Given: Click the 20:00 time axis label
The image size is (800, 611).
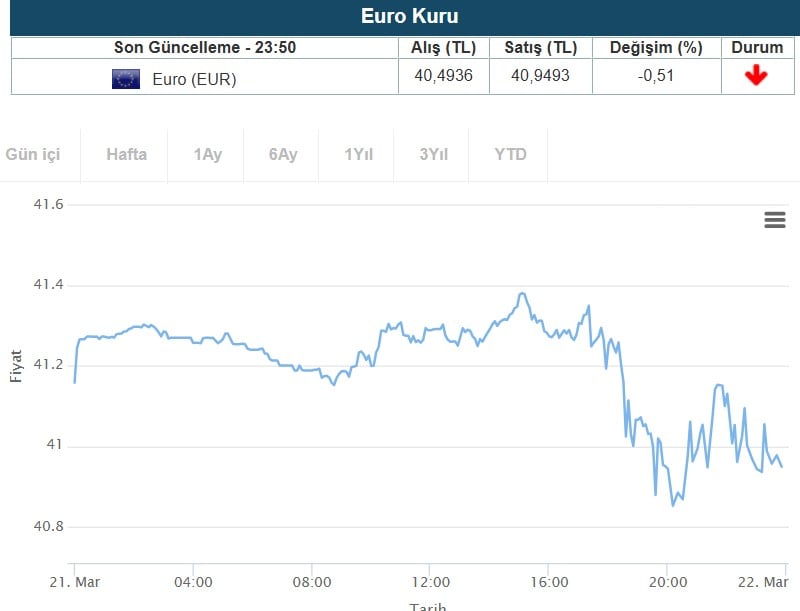Looking at the screenshot, I should (667, 582).
